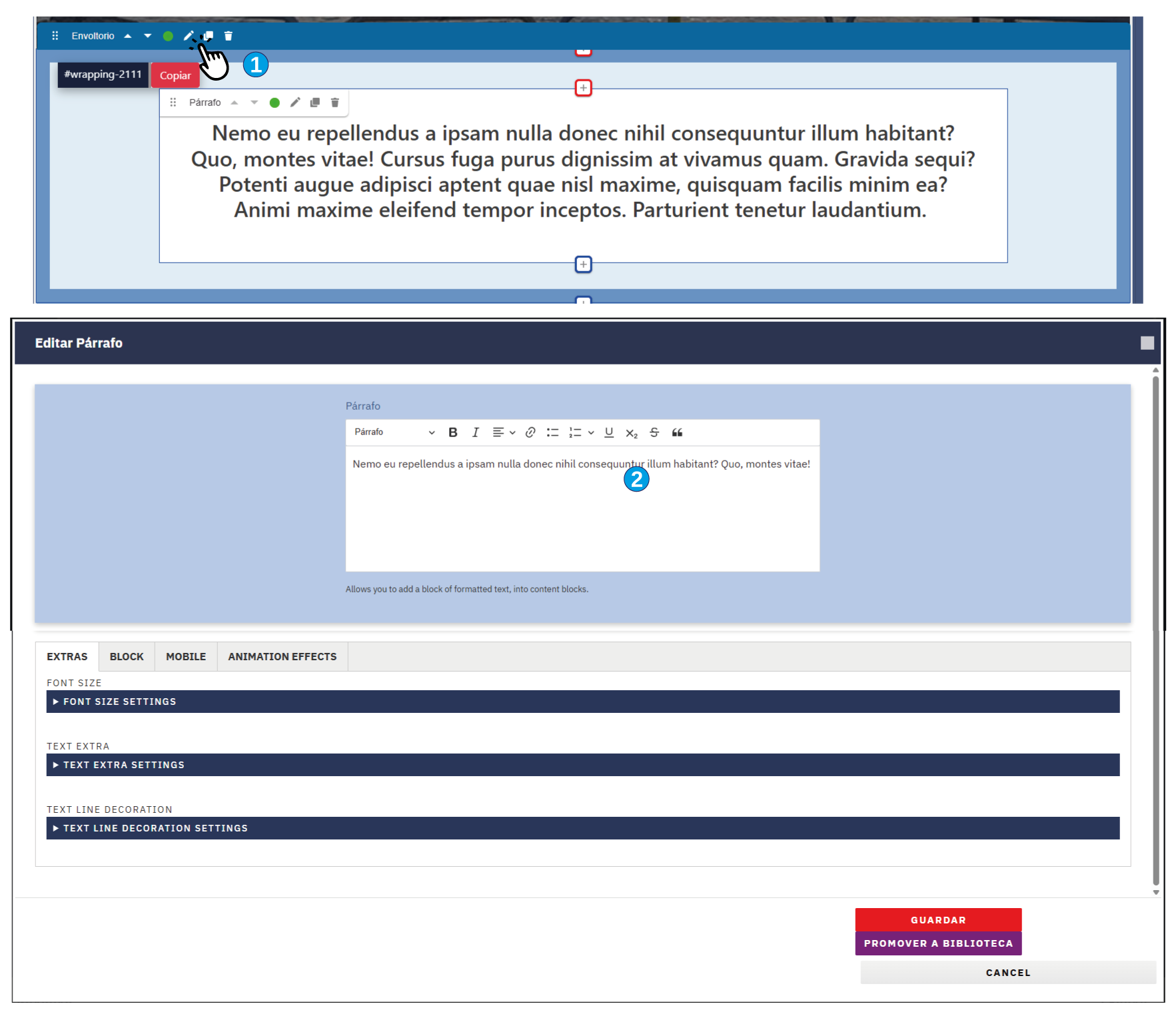Viewport: 1176px width, 1034px height.
Task: Click the CANCEL button
Action: tap(1008, 973)
